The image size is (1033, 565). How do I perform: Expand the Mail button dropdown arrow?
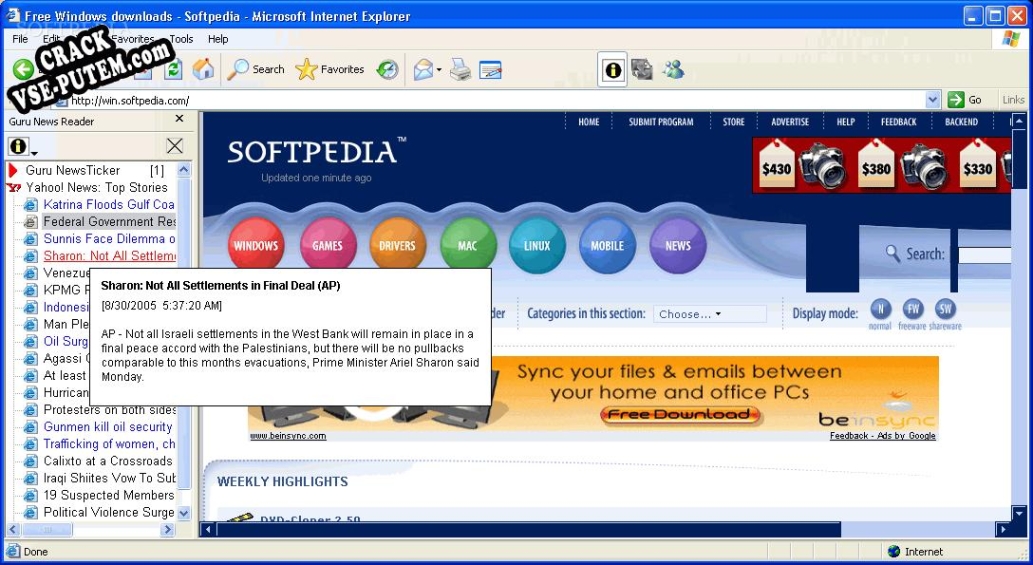point(439,70)
